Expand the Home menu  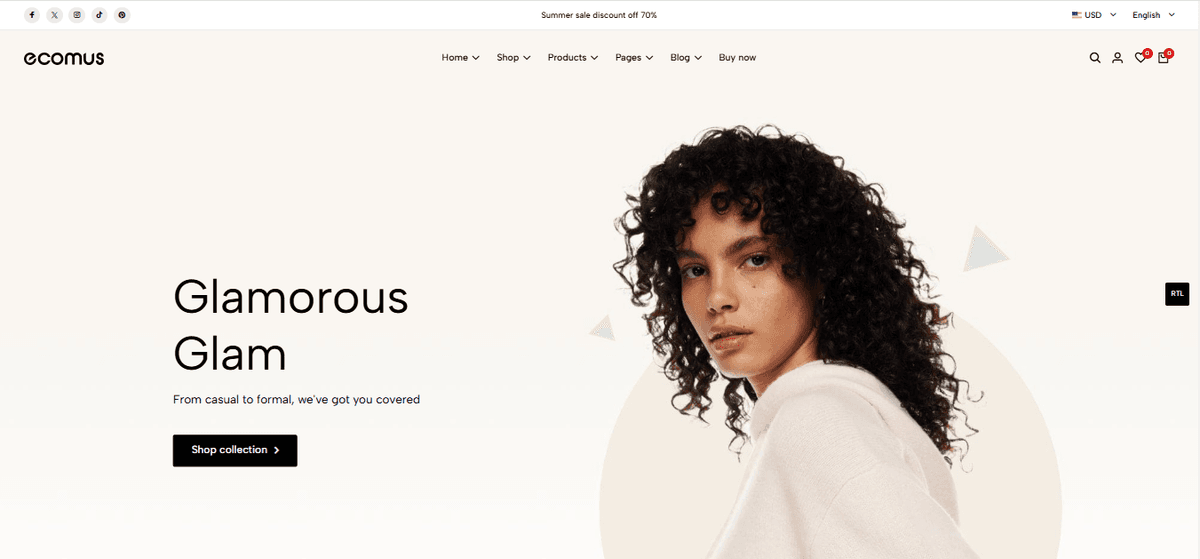pyautogui.click(x=461, y=58)
